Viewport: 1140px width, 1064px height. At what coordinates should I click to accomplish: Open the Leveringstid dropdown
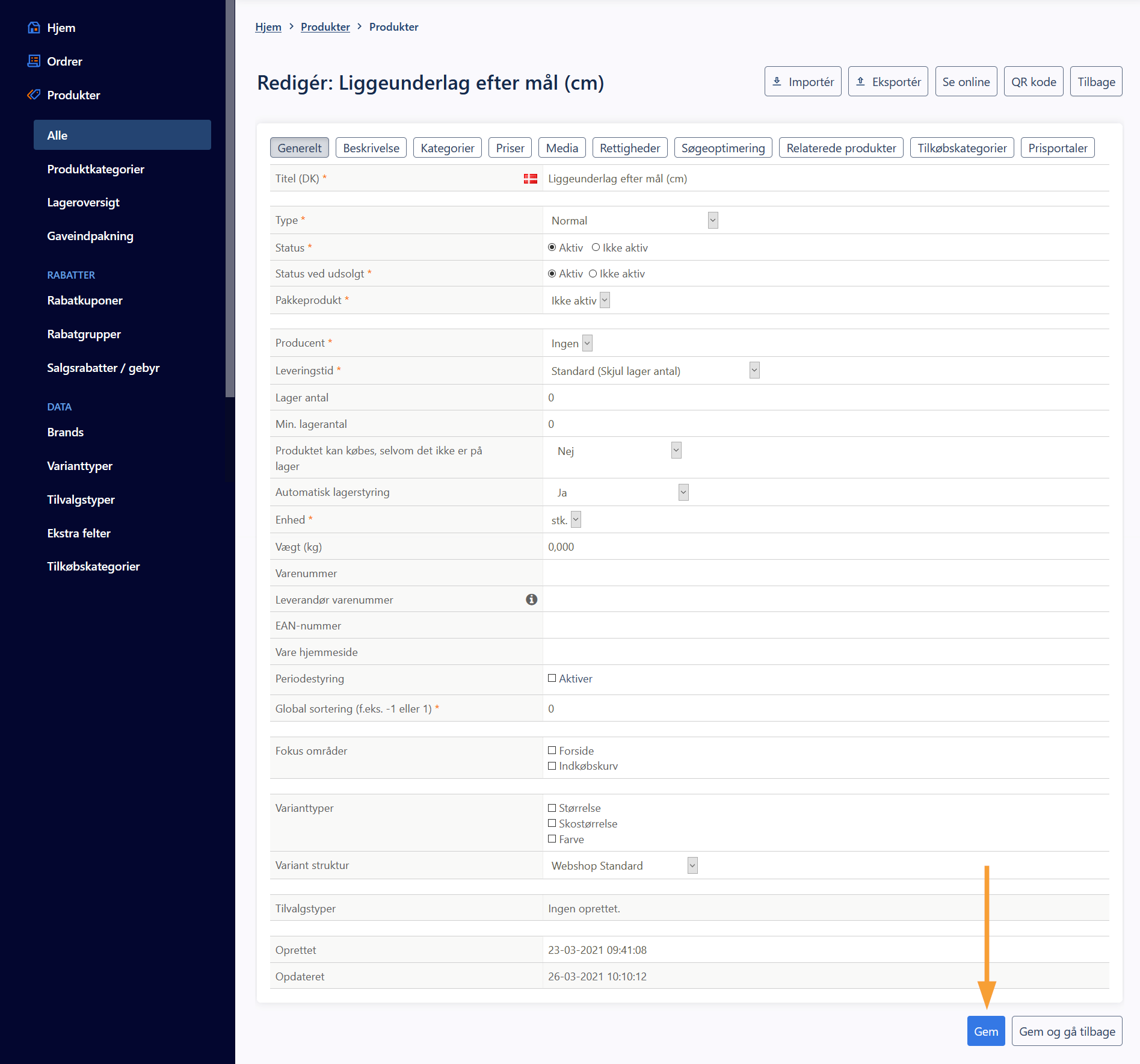click(654, 371)
